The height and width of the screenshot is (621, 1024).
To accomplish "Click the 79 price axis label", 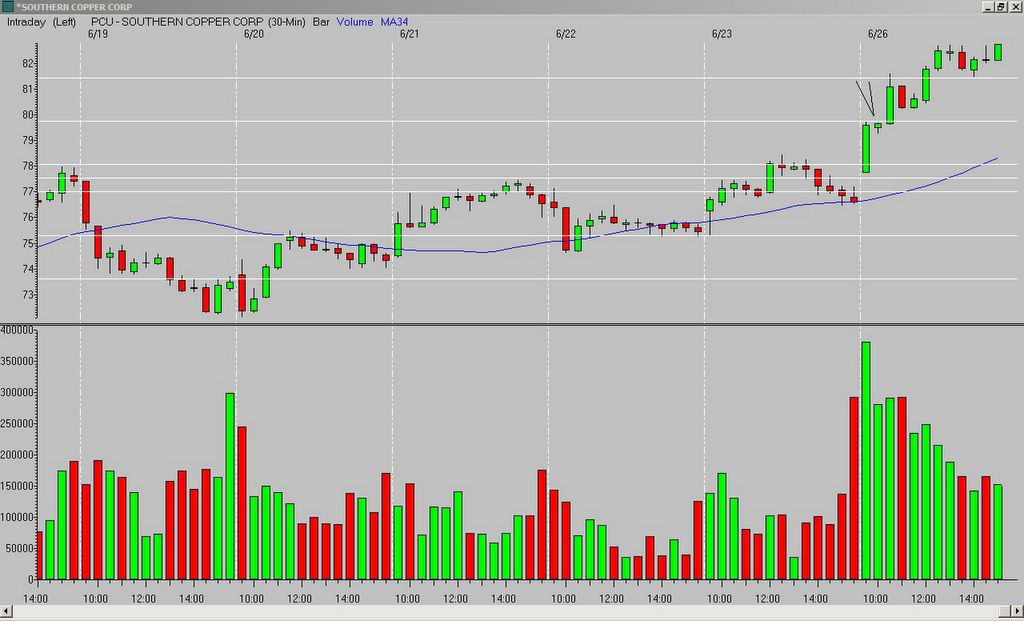I will pos(27,140).
